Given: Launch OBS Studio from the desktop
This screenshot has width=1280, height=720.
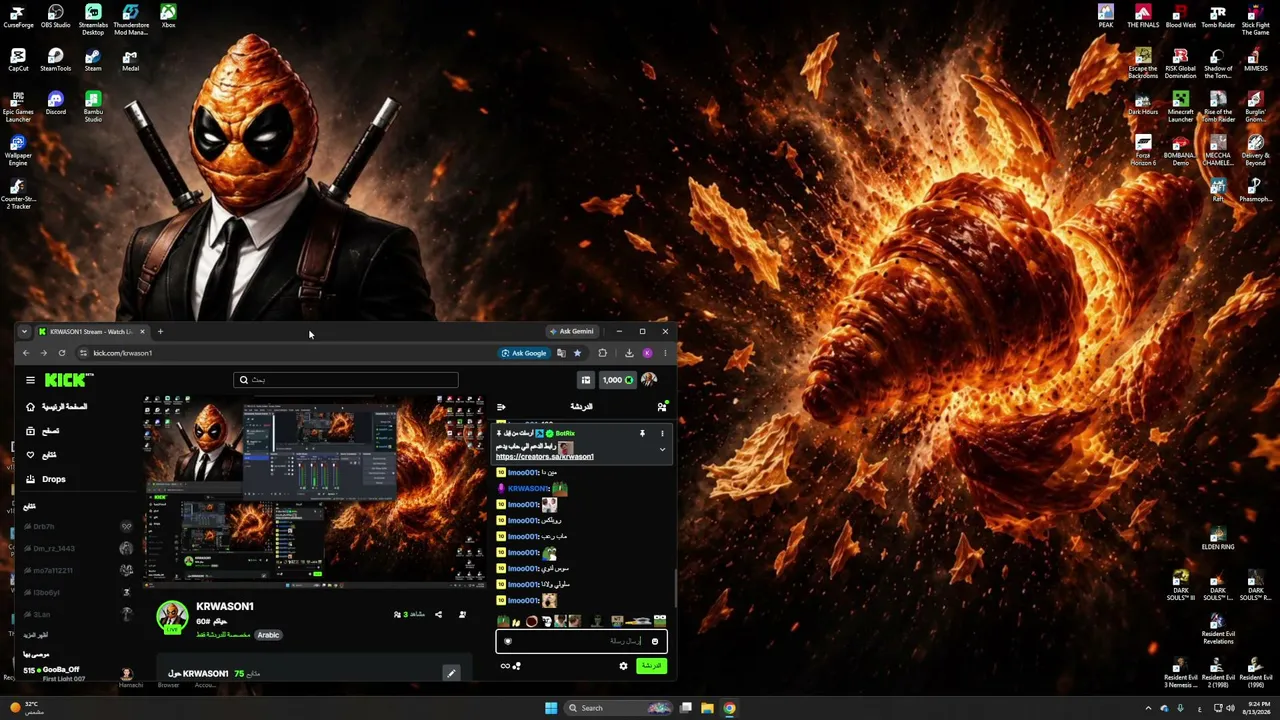Looking at the screenshot, I should coord(55,16).
